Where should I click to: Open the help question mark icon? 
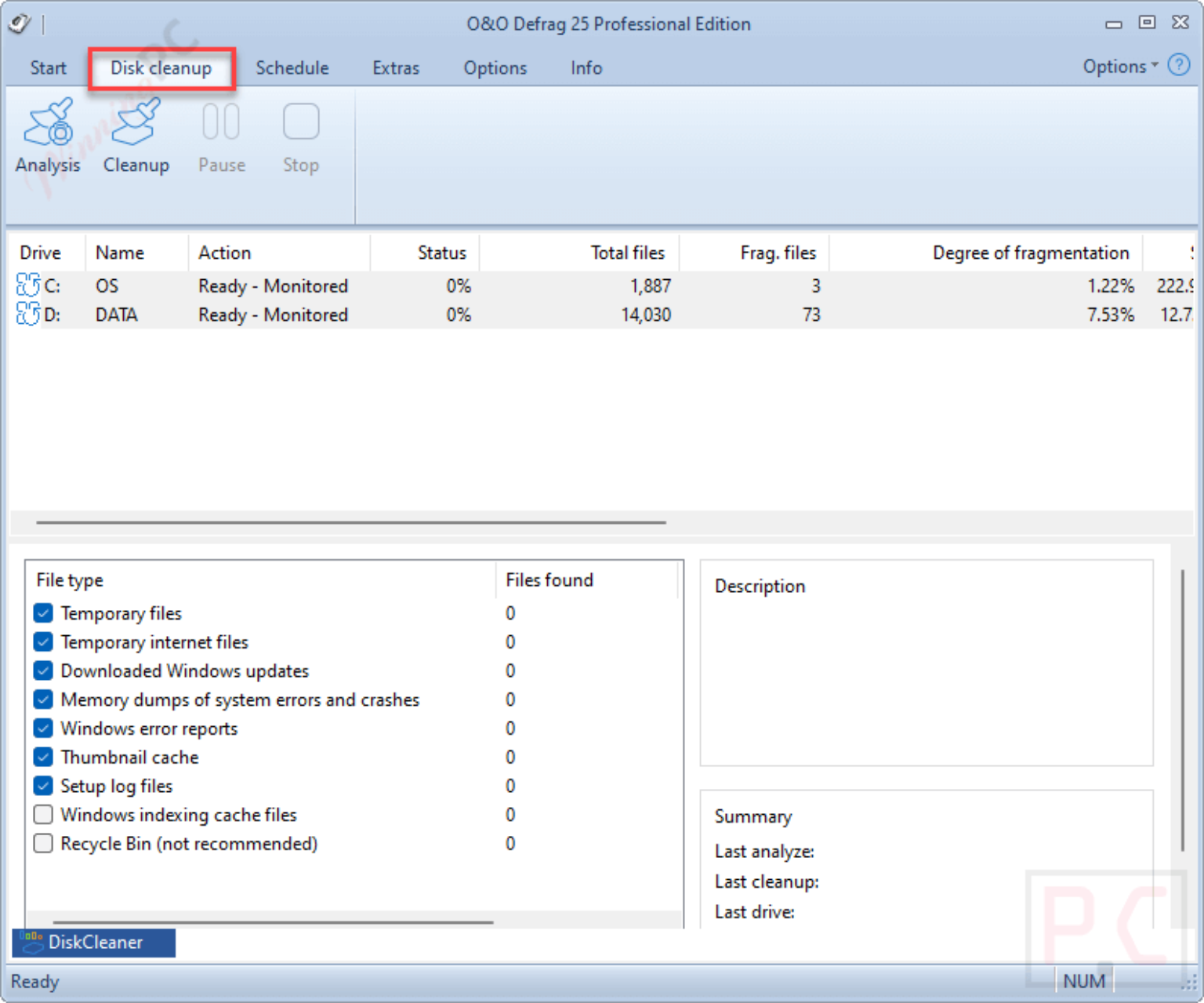(1179, 65)
